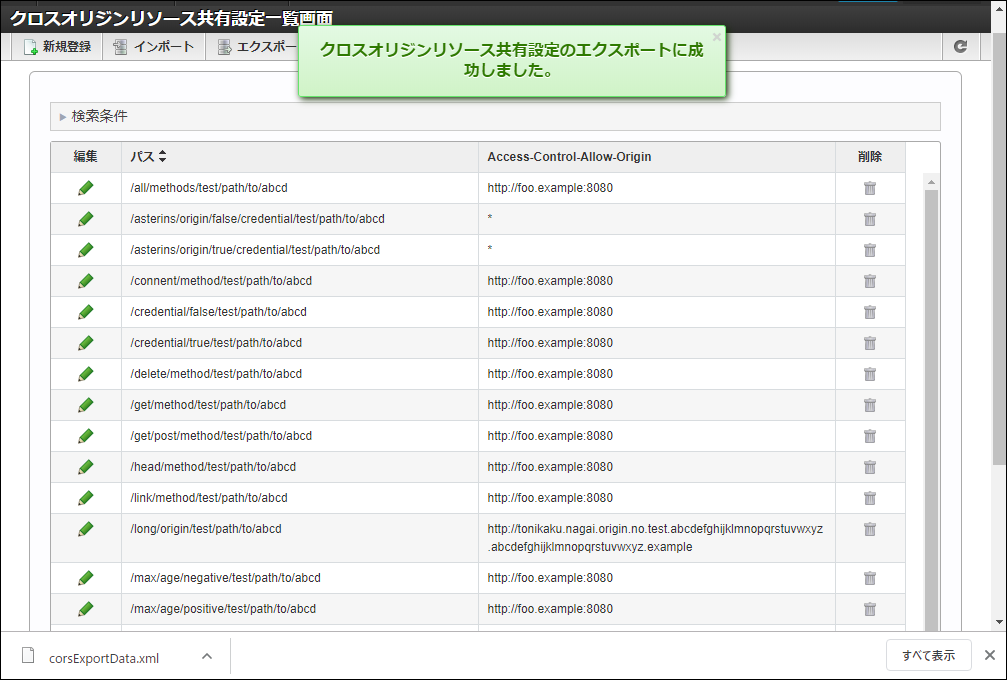Click the edit pencil for /credential/true/test/path/to/abcd
Viewport: 1007px width, 680px height.
tap(85, 342)
